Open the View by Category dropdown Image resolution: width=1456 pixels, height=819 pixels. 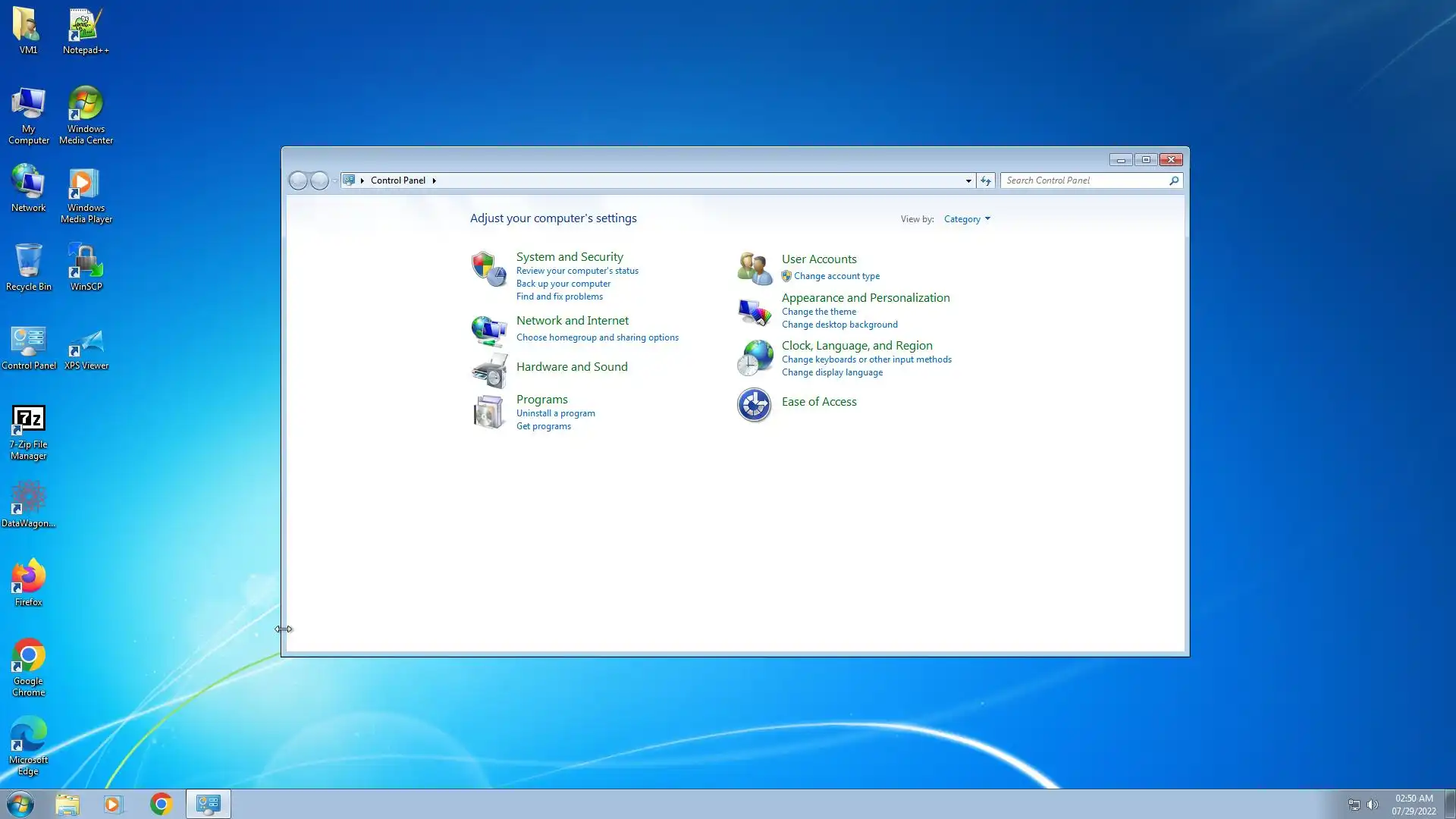click(967, 219)
